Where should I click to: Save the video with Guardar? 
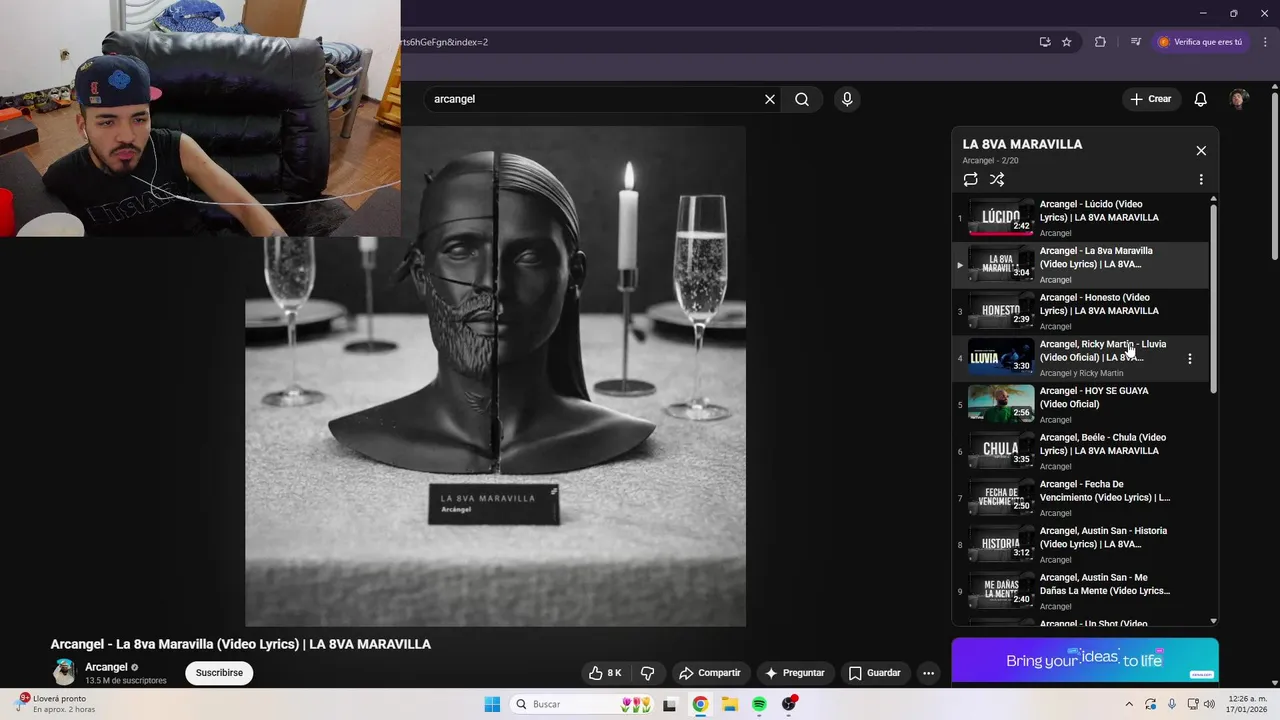pyautogui.click(x=875, y=673)
